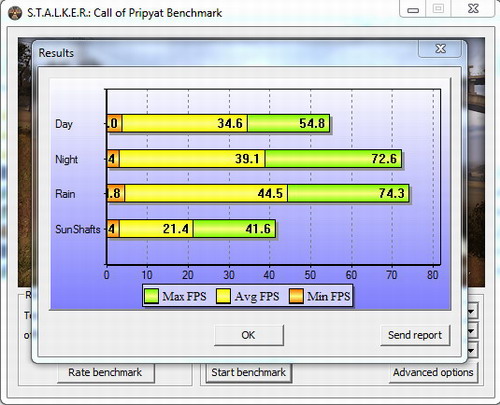This screenshot has width=500, height=405.
Task: Click the SunShafts 41.6 max FPS bar
Action: pyautogui.click(x=234, y=229)
